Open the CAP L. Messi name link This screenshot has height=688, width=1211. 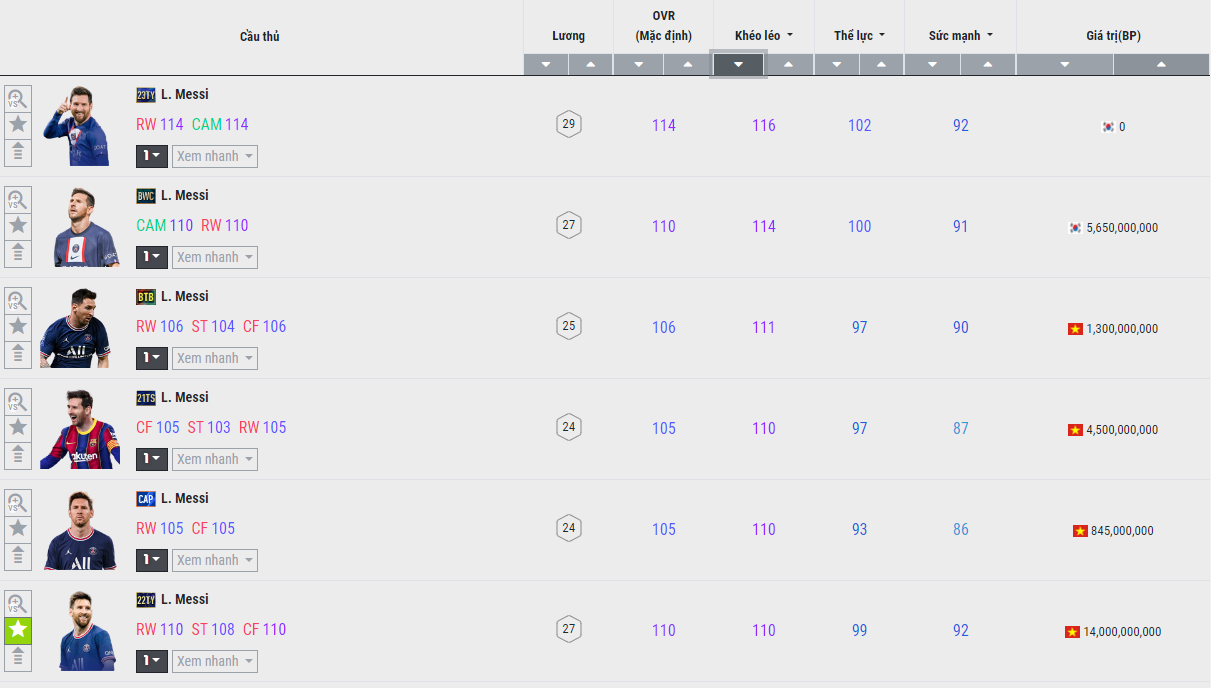[184, 498]
